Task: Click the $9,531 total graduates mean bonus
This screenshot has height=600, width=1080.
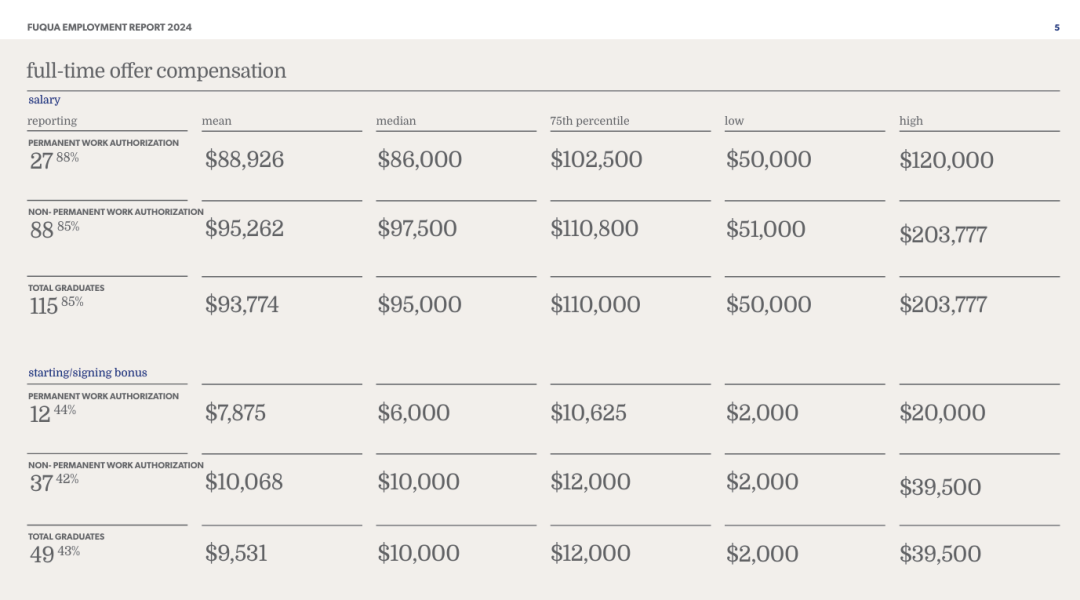Action: pos(236,553)
